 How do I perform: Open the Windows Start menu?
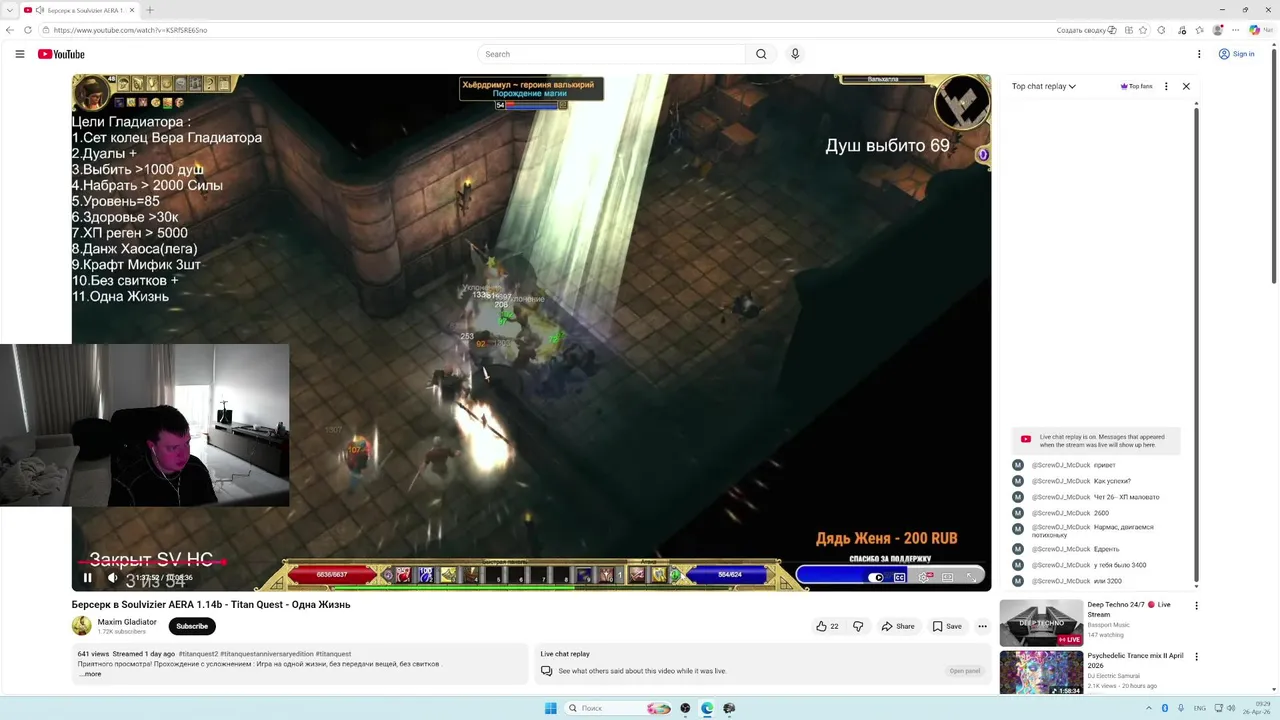pos(550,708)
